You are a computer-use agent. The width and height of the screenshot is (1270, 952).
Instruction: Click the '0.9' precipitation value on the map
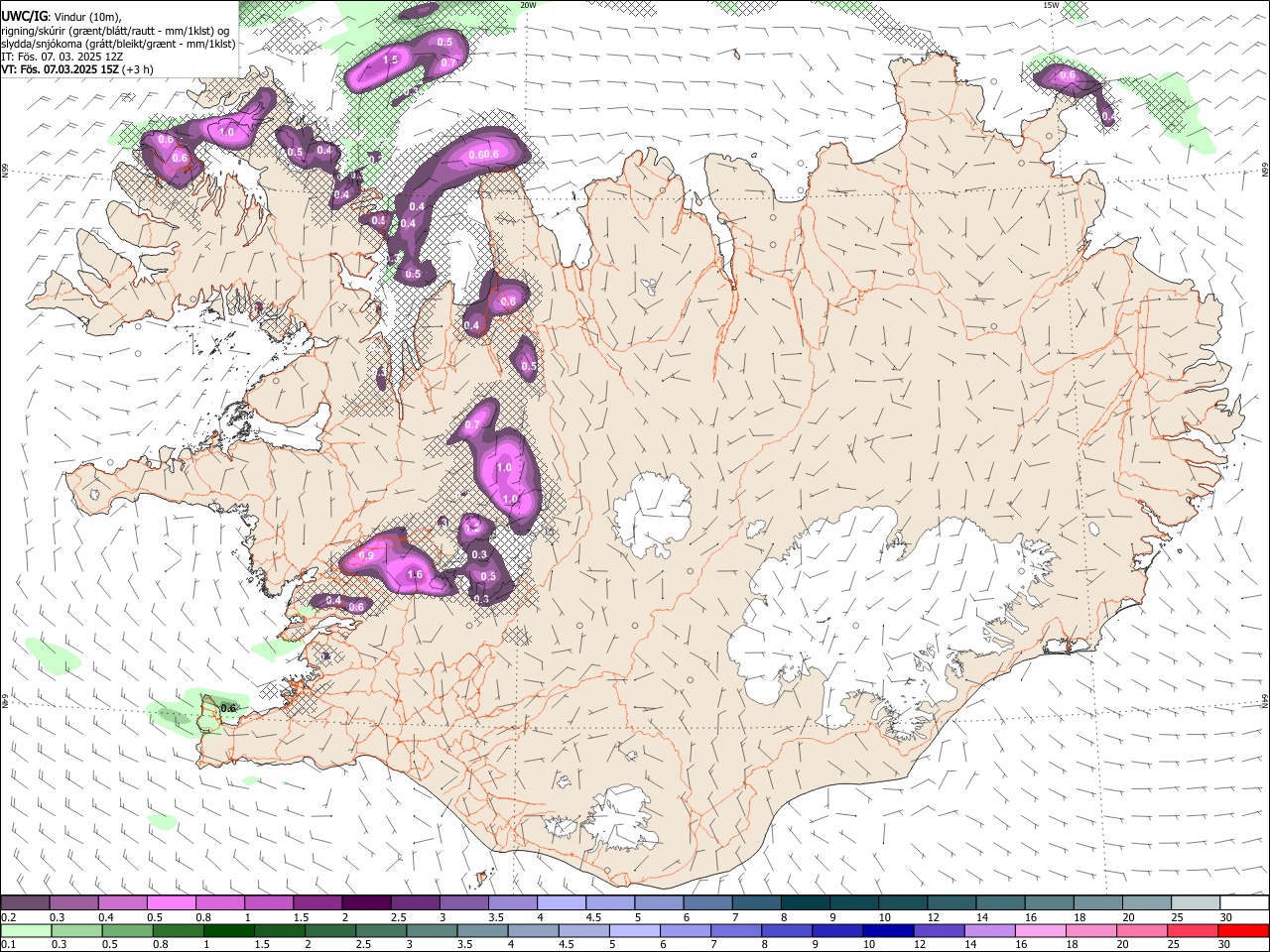click(x=365, y=555)
